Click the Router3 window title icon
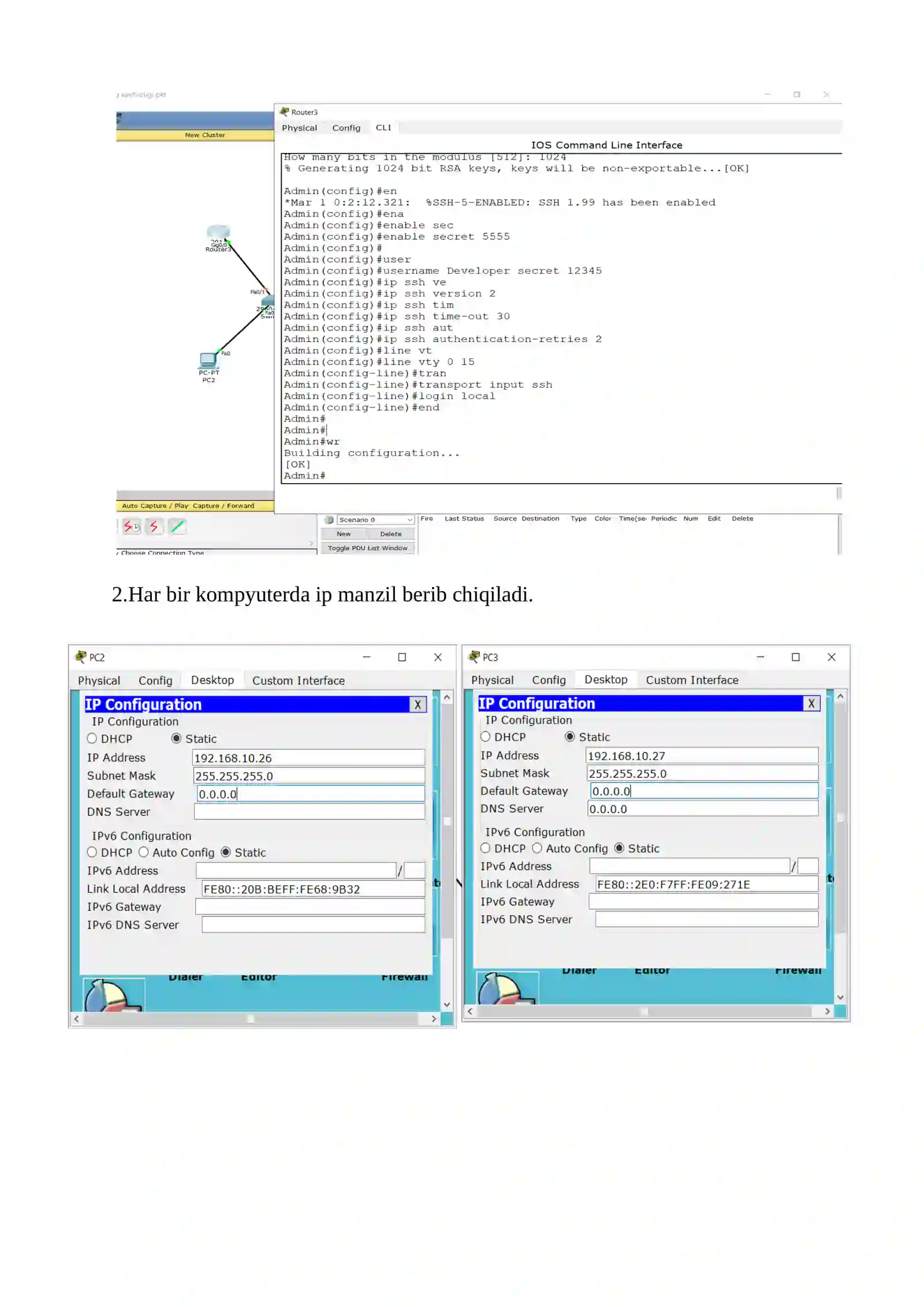924x1307 pixels. [x=285, y=112]
